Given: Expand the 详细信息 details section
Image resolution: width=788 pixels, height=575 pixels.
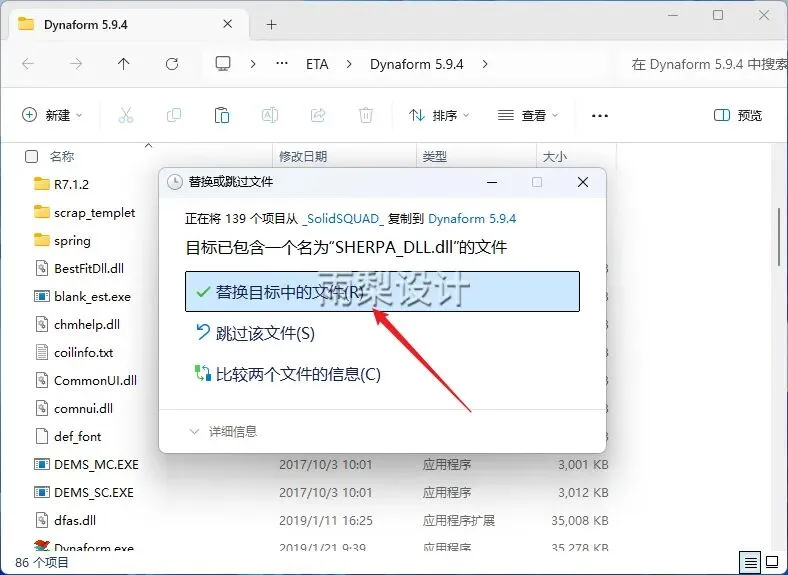Looking at the screenshot, I should (x=223, y=431).
